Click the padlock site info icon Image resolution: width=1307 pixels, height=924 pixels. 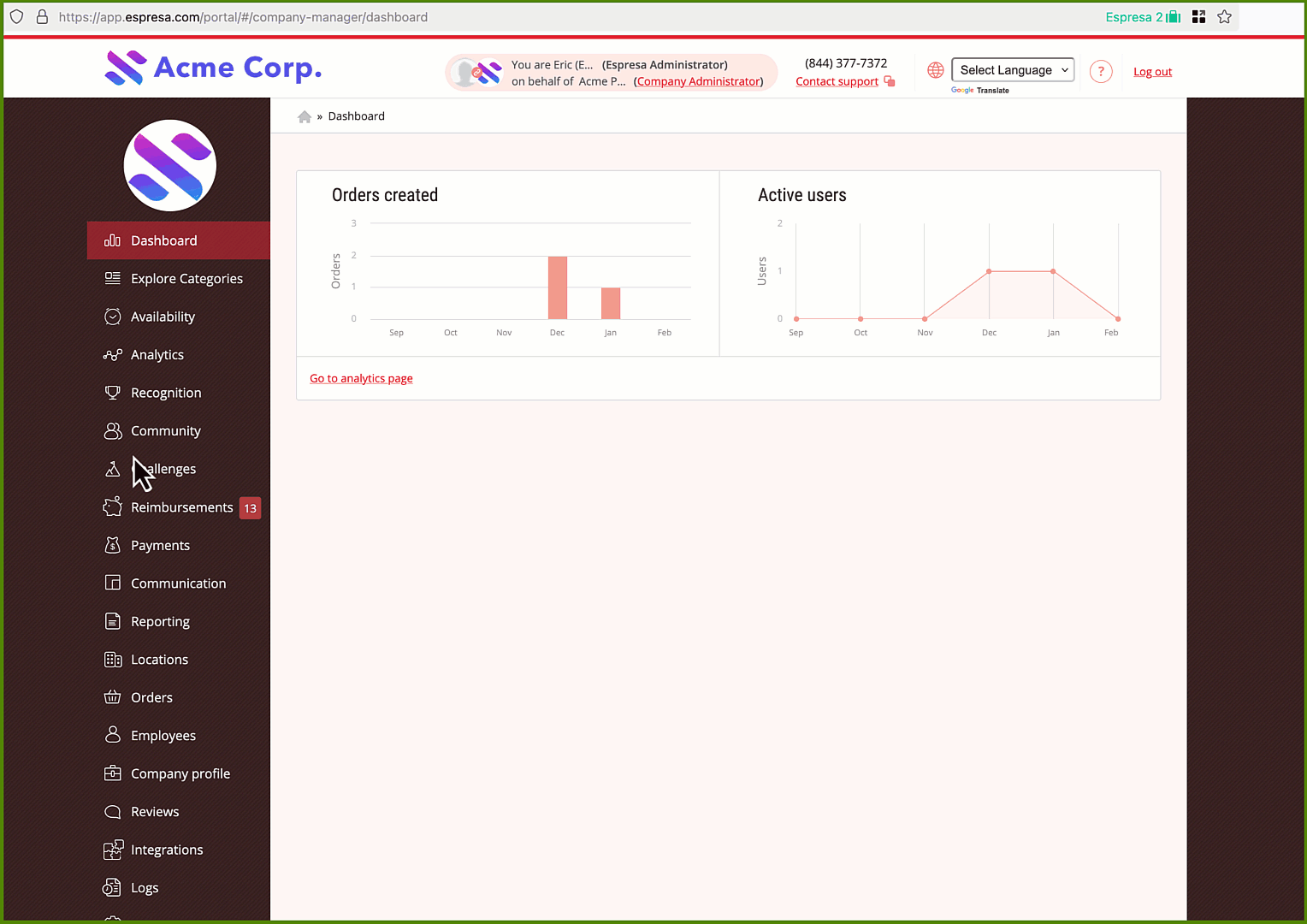41,17
